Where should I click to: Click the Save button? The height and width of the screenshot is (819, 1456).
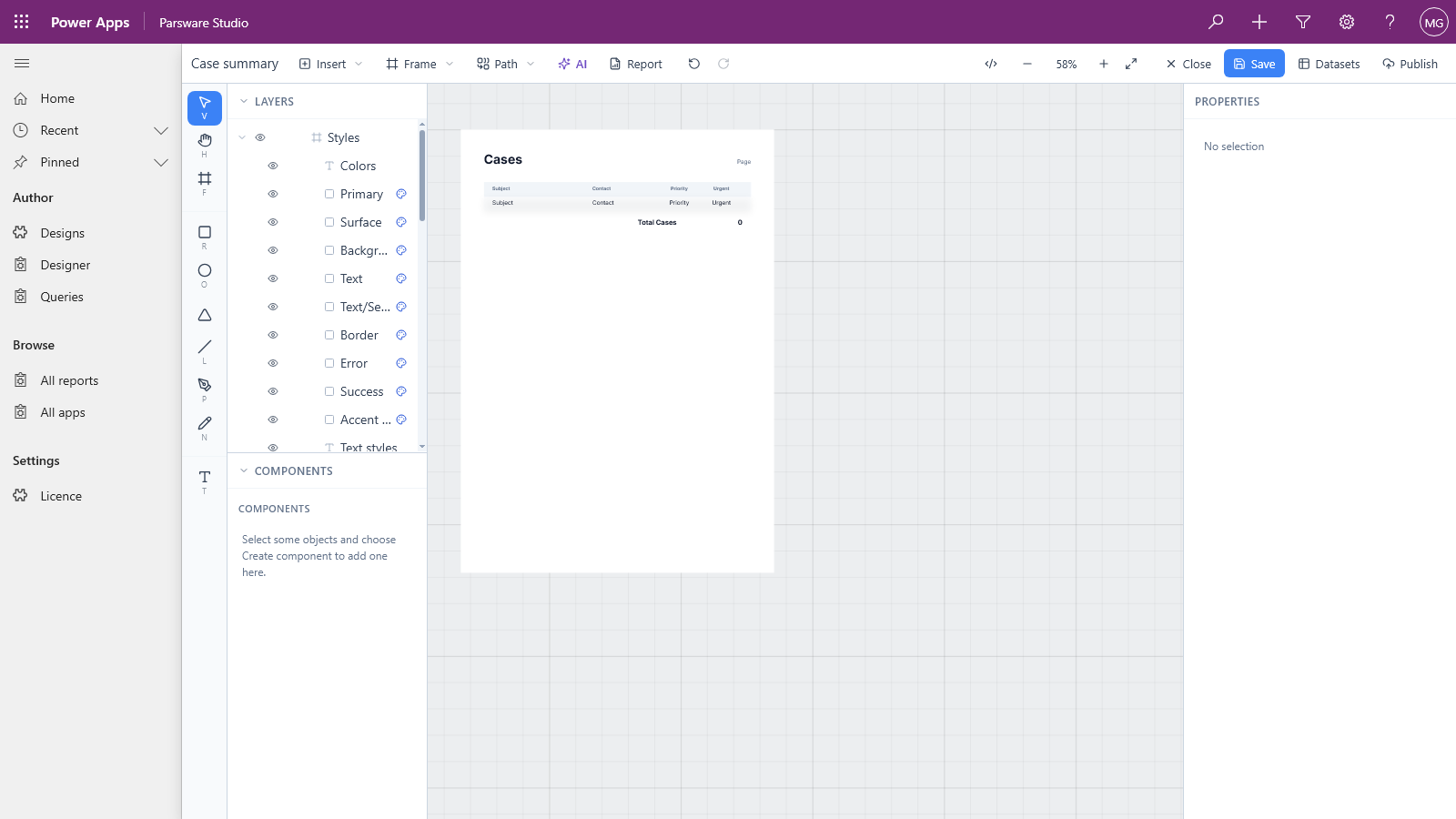pos(1254,64)
